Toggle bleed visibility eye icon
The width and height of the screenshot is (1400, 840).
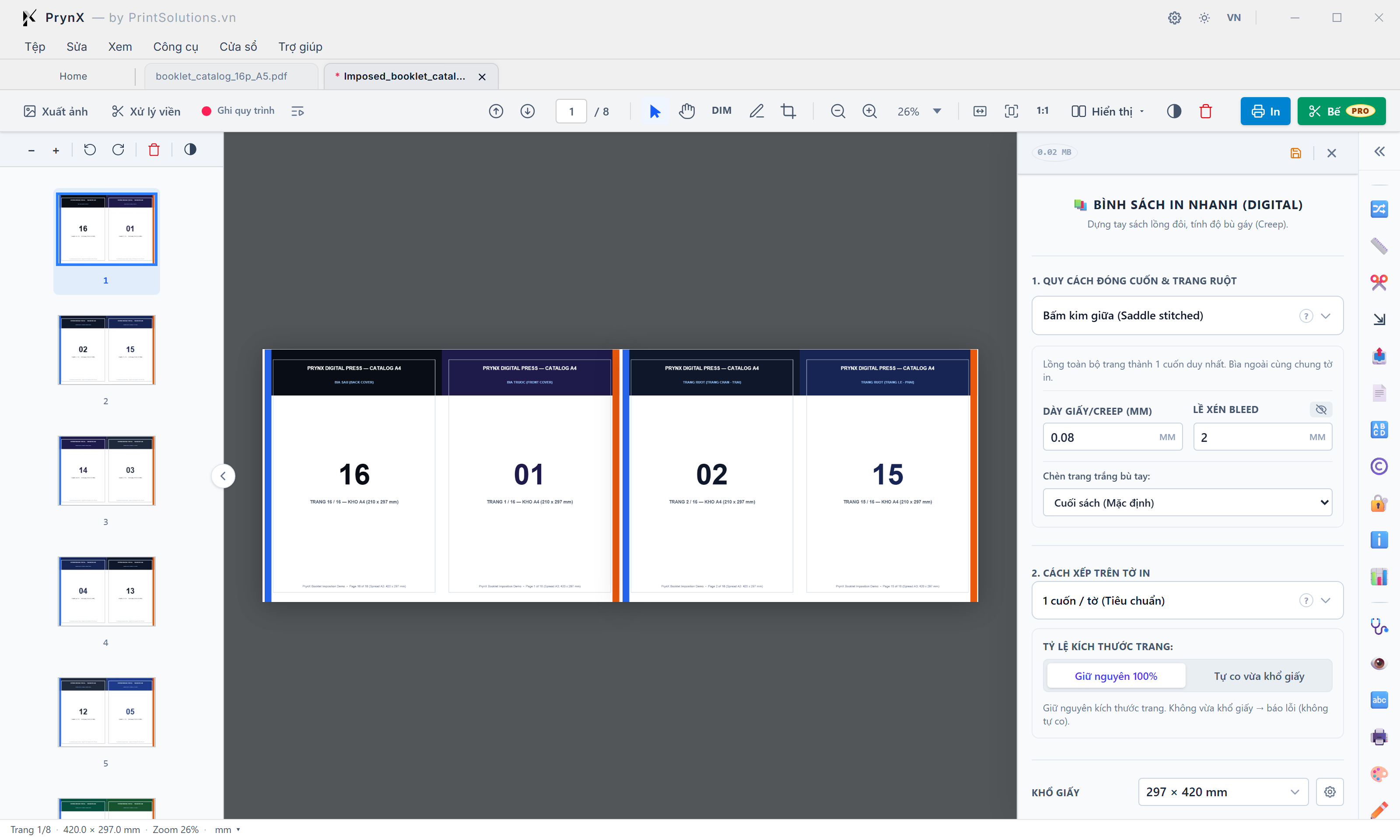pyautogui.click(x=1321, y=409)
